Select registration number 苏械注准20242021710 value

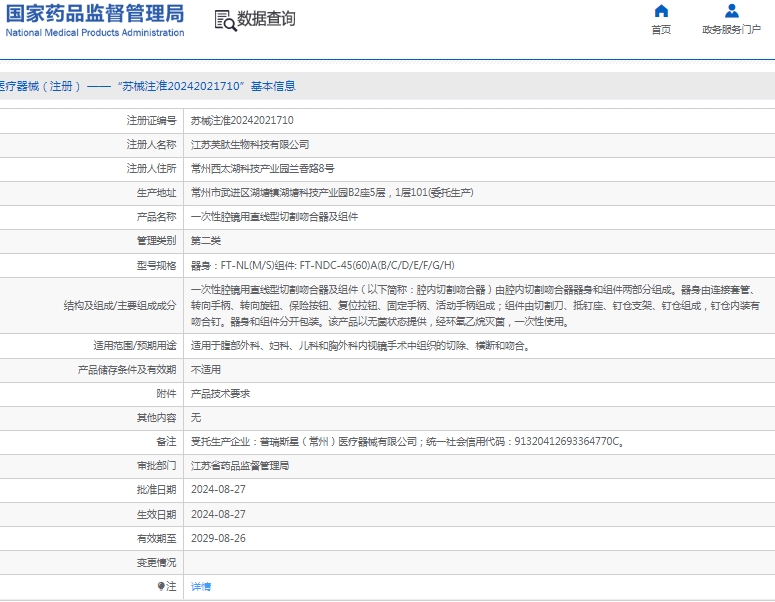tap(242, 121)
